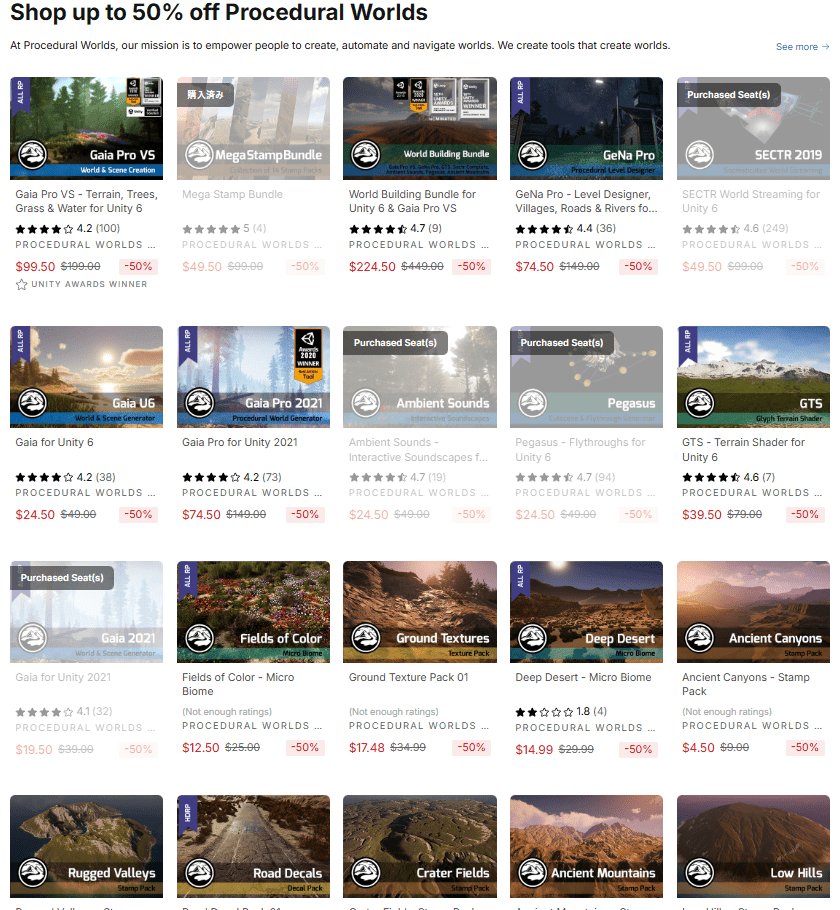This screenshot has width=840, height=910.
Task: Open Crater Fields thumbnail
Action: [420, 846]
